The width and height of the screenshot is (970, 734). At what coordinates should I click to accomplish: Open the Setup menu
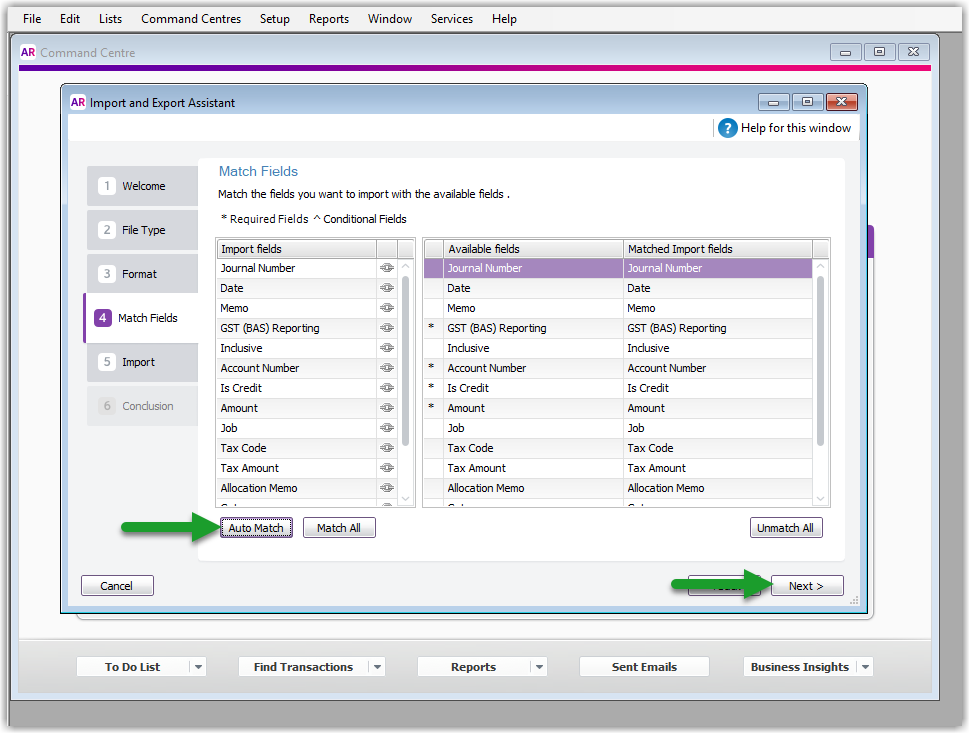[x=275, y=19]
